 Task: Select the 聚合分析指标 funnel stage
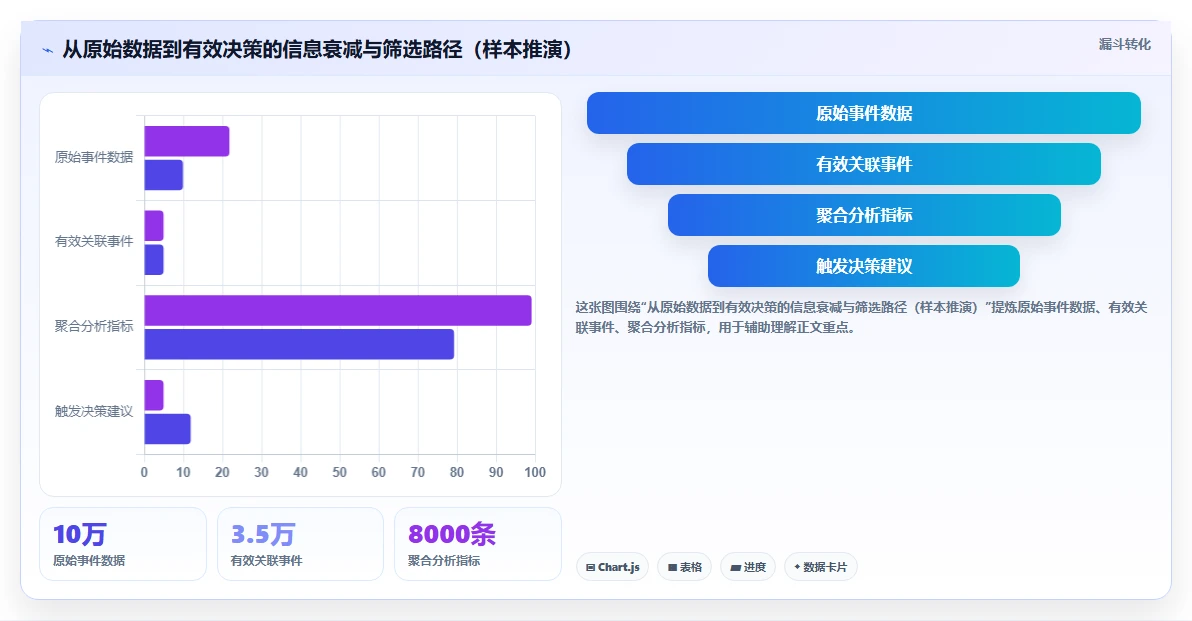(x=864, y=215)
